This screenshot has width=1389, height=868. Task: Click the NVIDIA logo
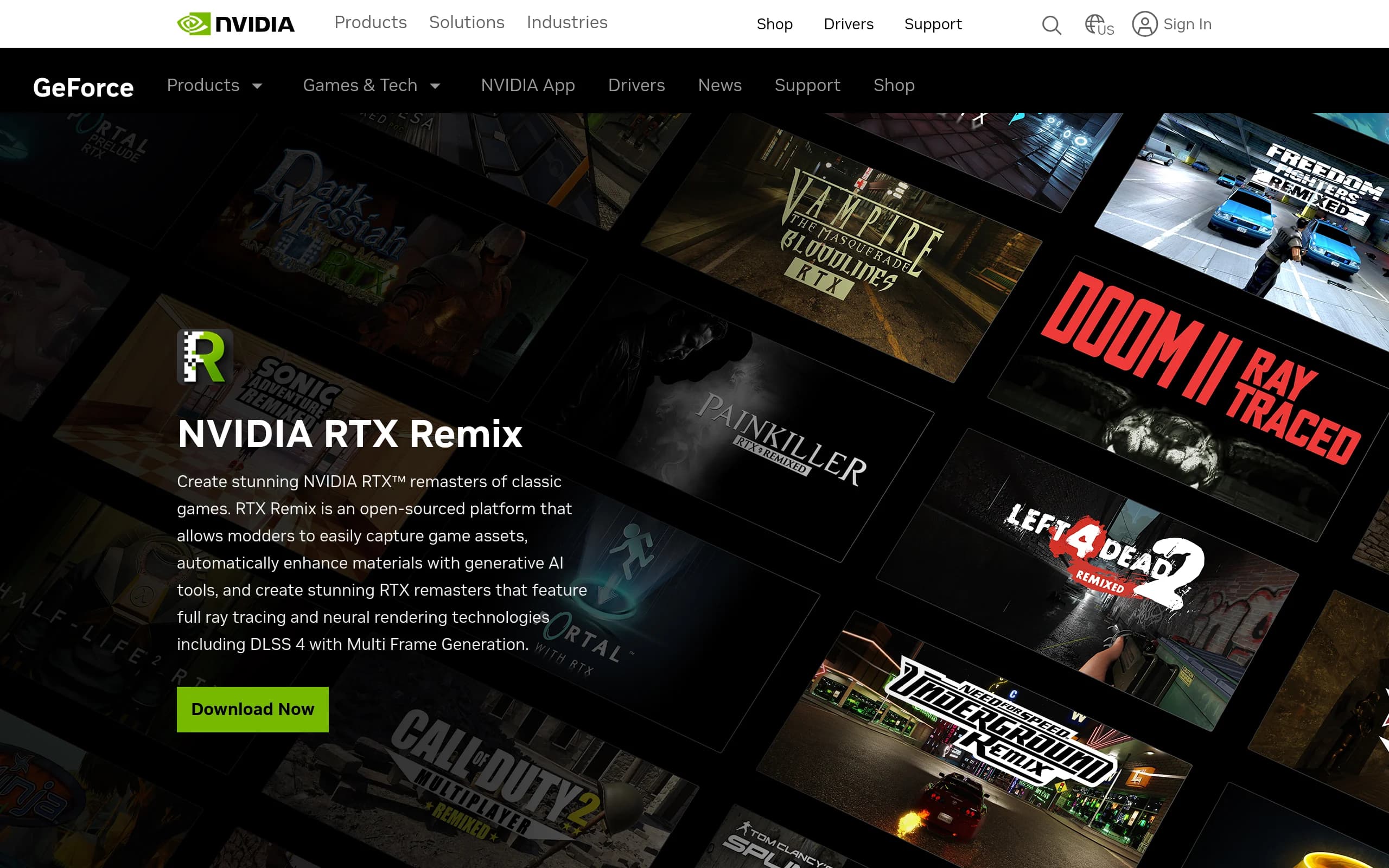(235, 24)
